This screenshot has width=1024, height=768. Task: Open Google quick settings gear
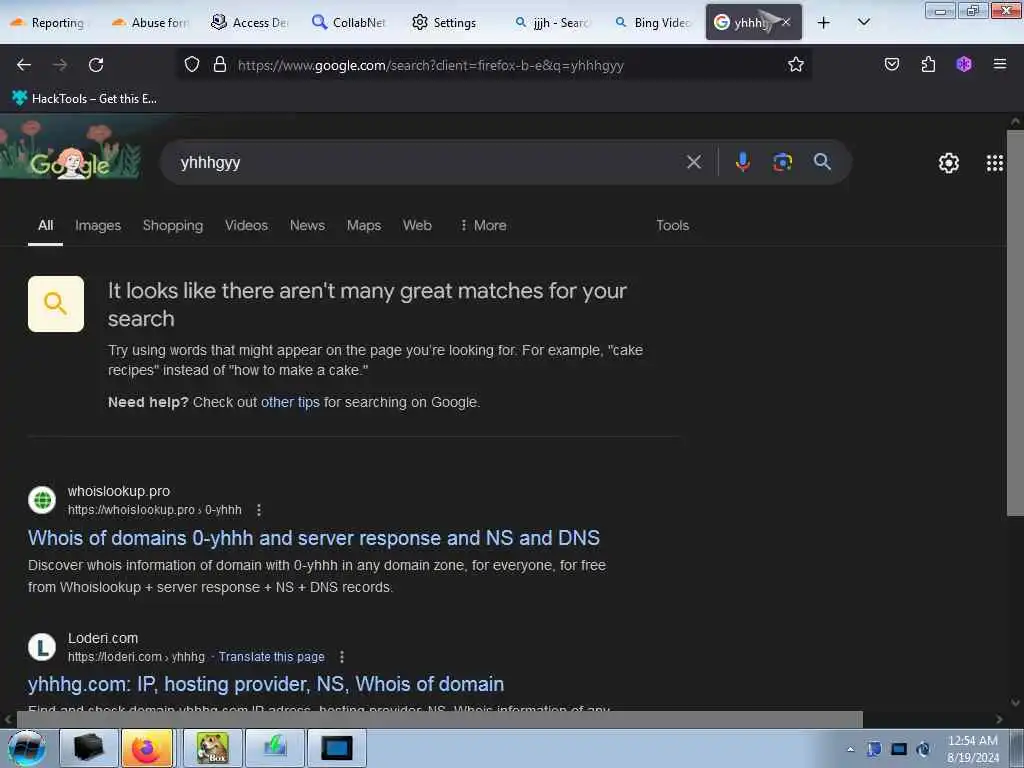[948, 163]
